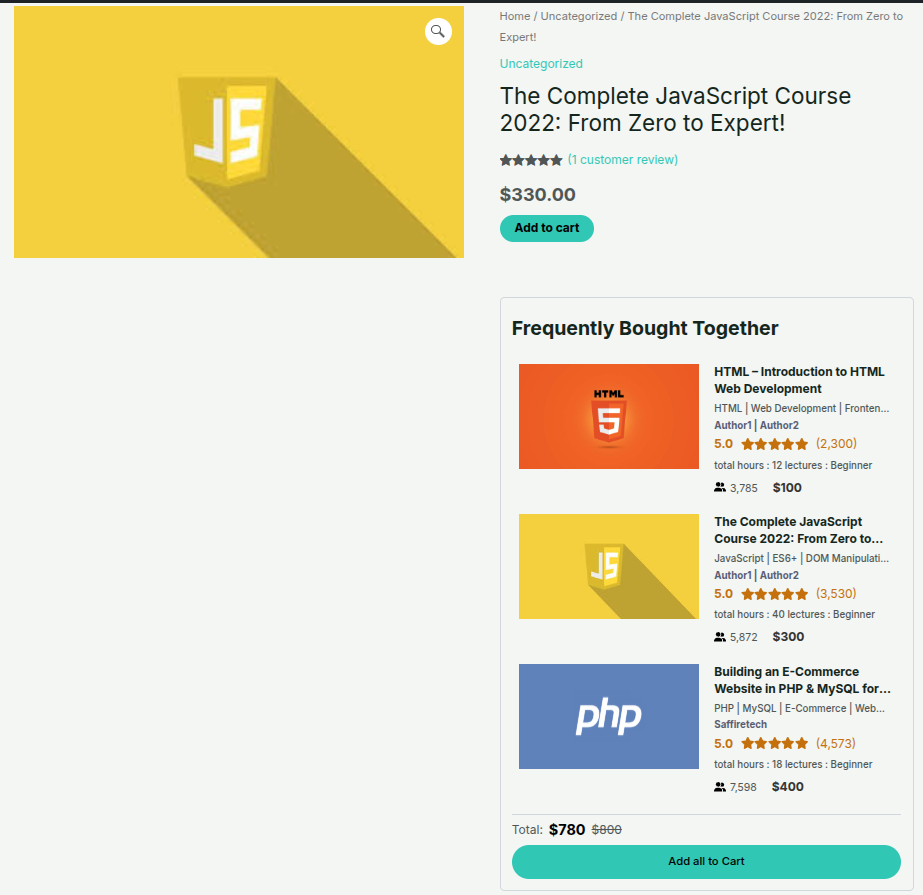Click the star rating of the PHP course
Viewport: 923px width, 895px height.
[774, 744]
